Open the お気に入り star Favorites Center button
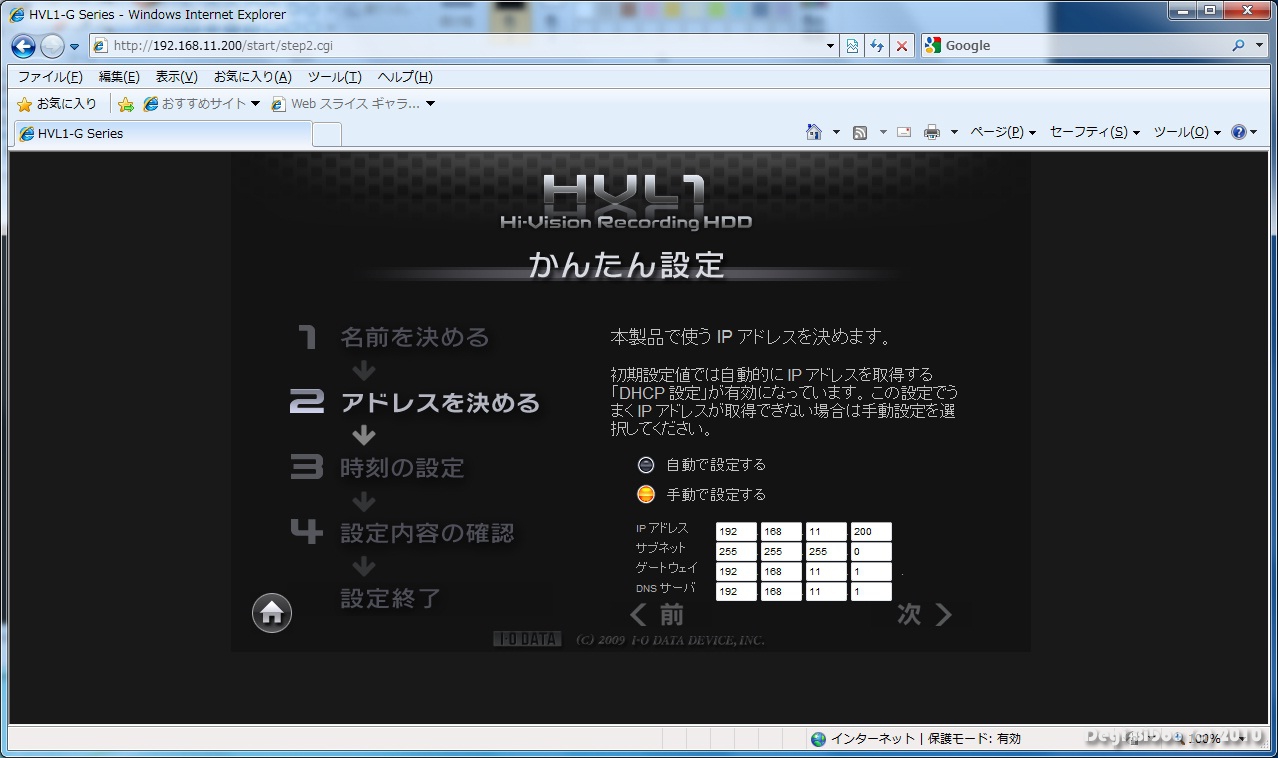The height and width of the screenshot is (758, 1278). coord(57,103)
